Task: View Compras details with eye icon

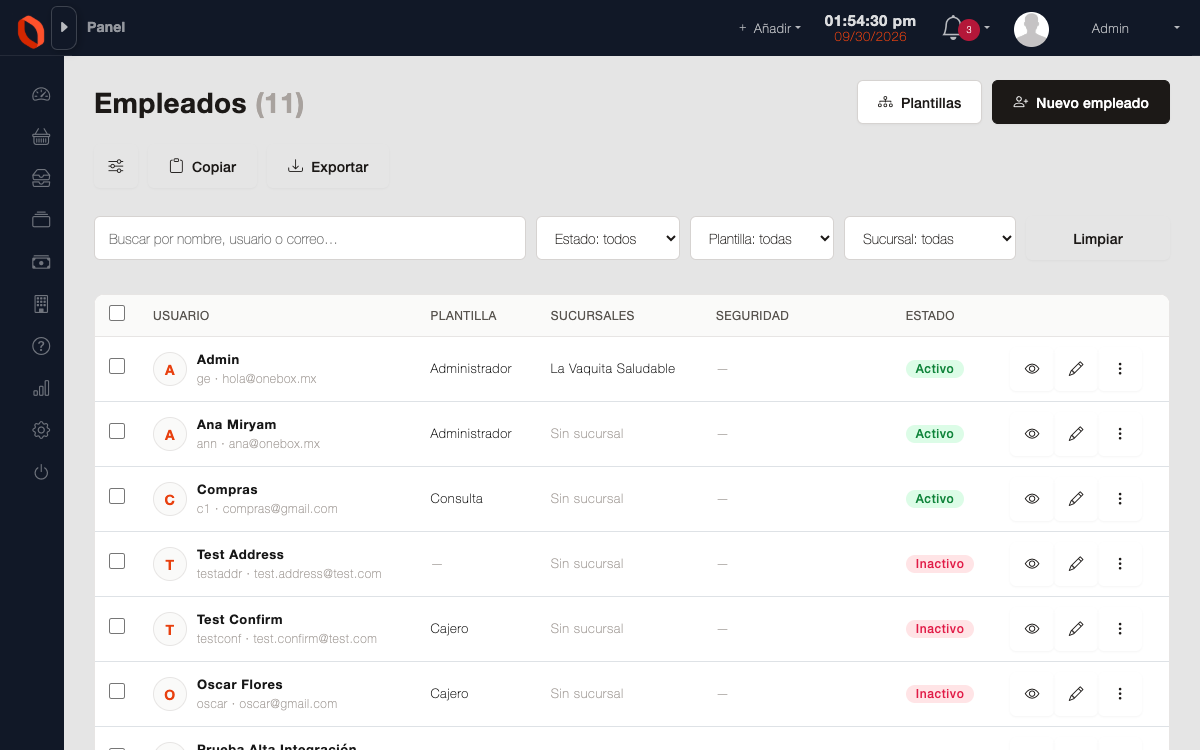Action: pos(1032,499)
